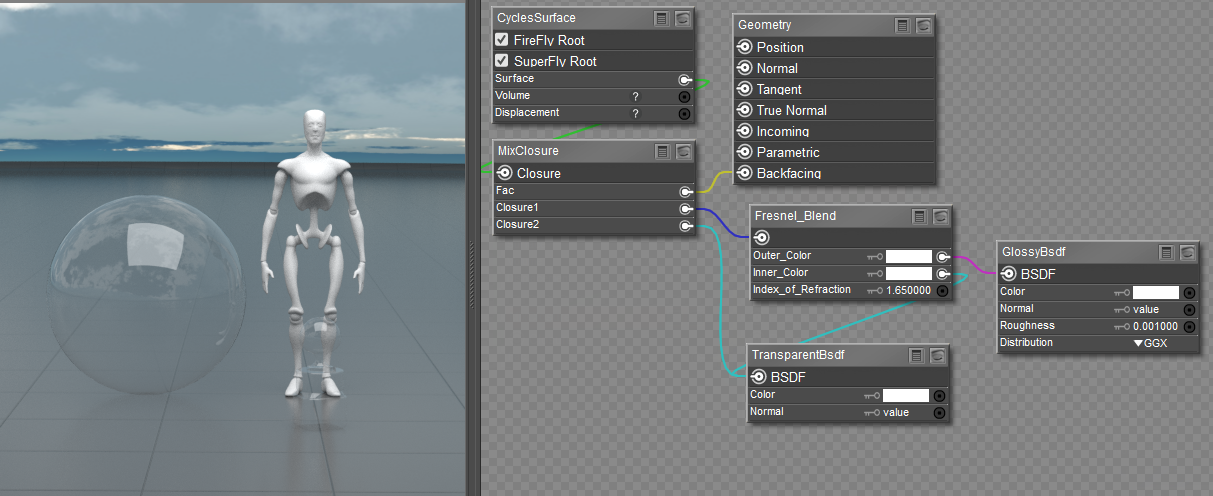The height and width of the screenshot is (496, 1213).
Task: Open the Outer_Color white swatch
Action: point(908,256)
